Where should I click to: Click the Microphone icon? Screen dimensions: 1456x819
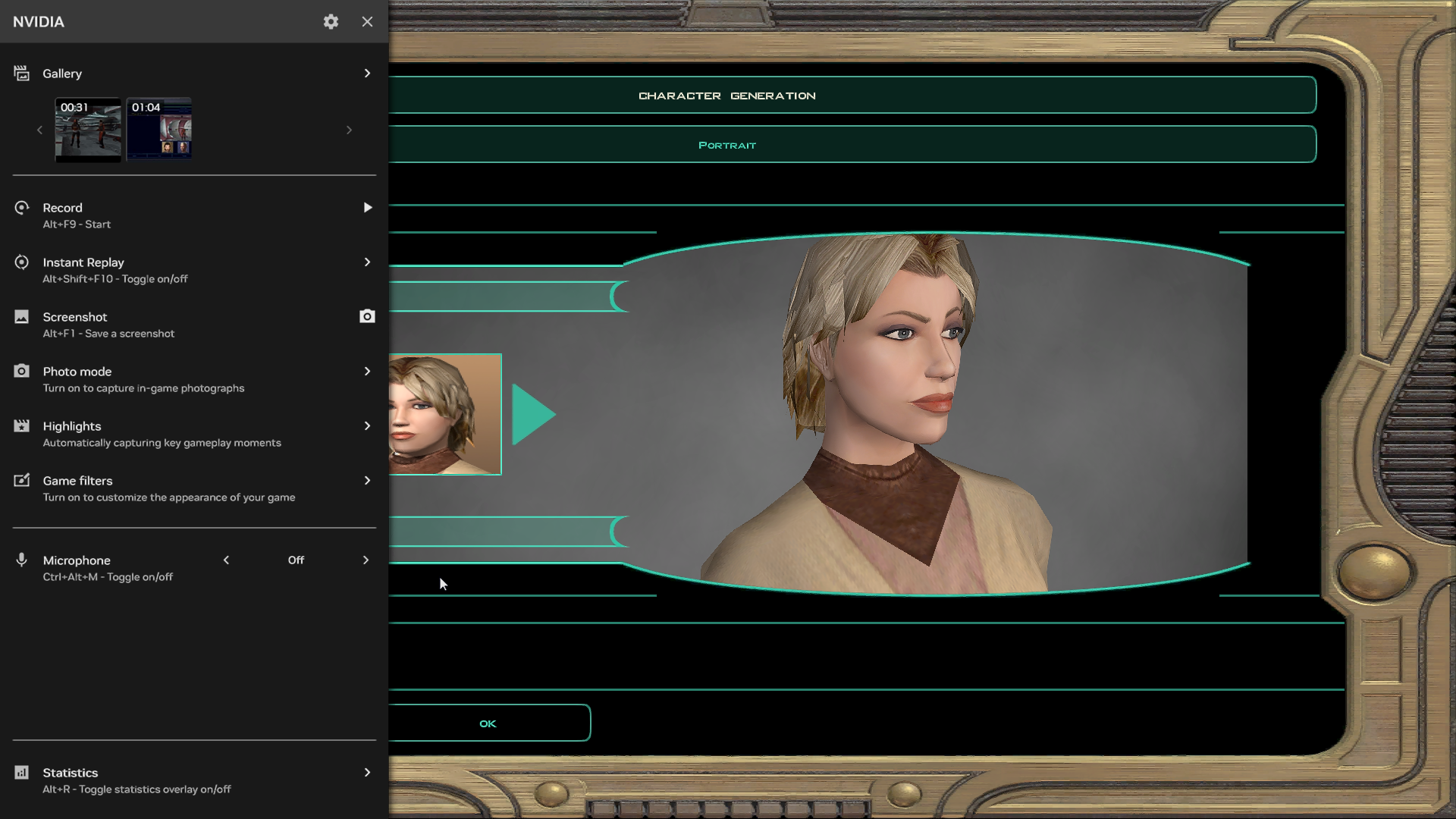[x=22, y=560]
